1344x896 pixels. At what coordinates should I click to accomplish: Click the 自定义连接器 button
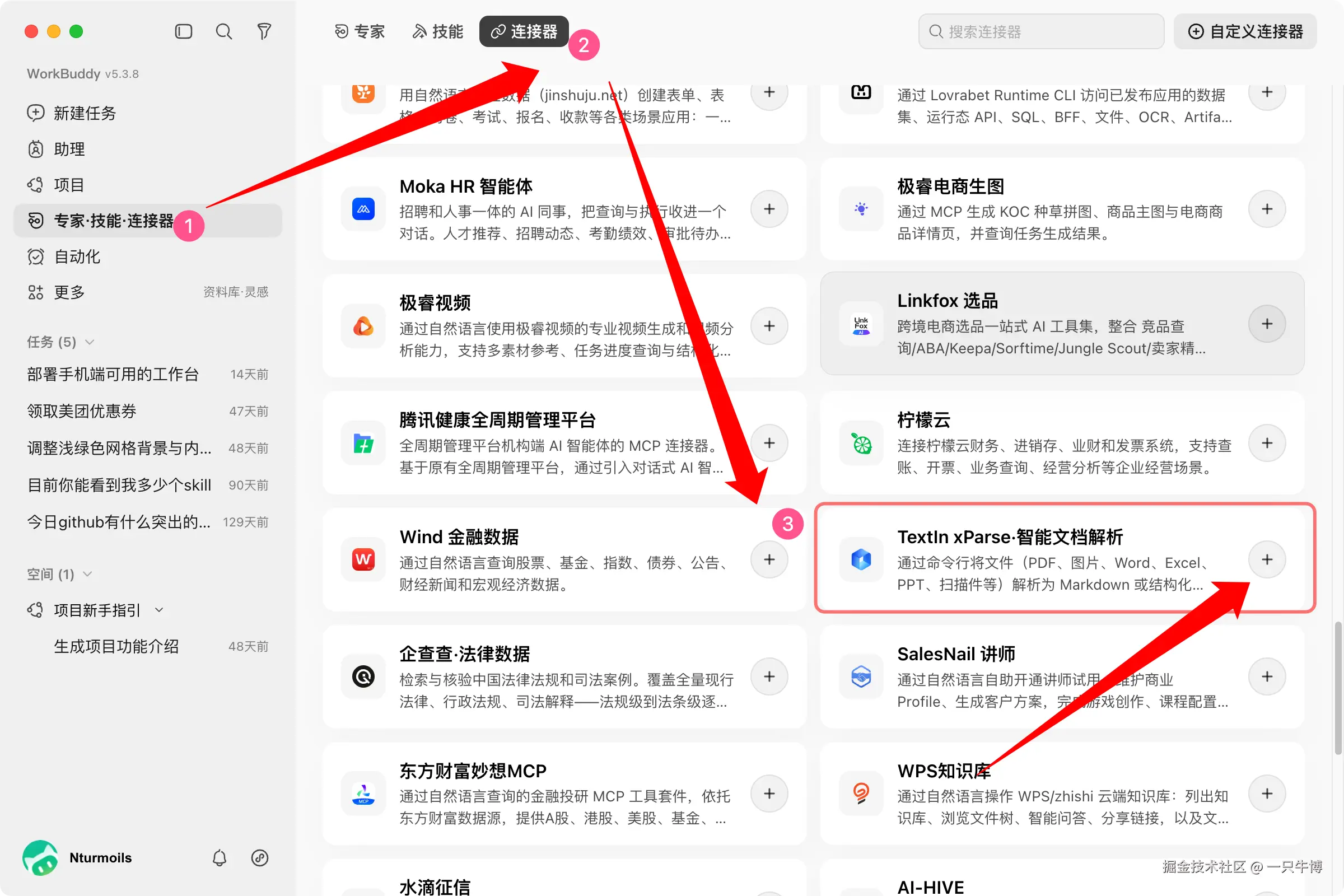[1245, 31]
